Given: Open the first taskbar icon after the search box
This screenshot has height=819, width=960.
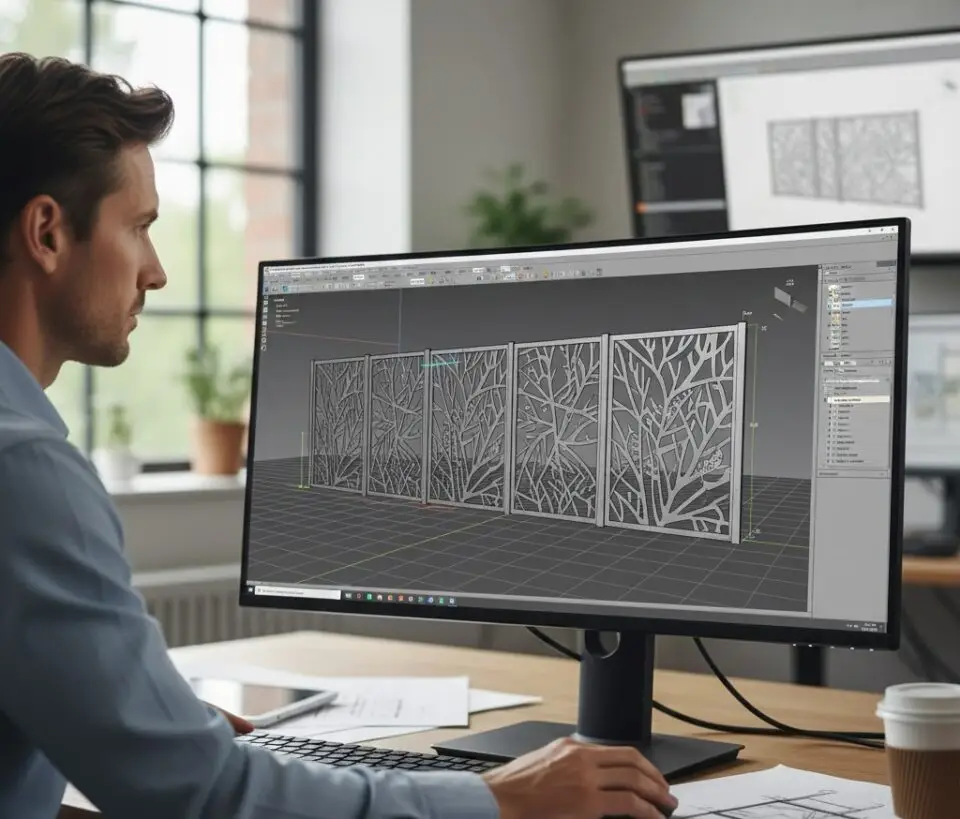Looking at the screenshot, I should coord(349,594).
